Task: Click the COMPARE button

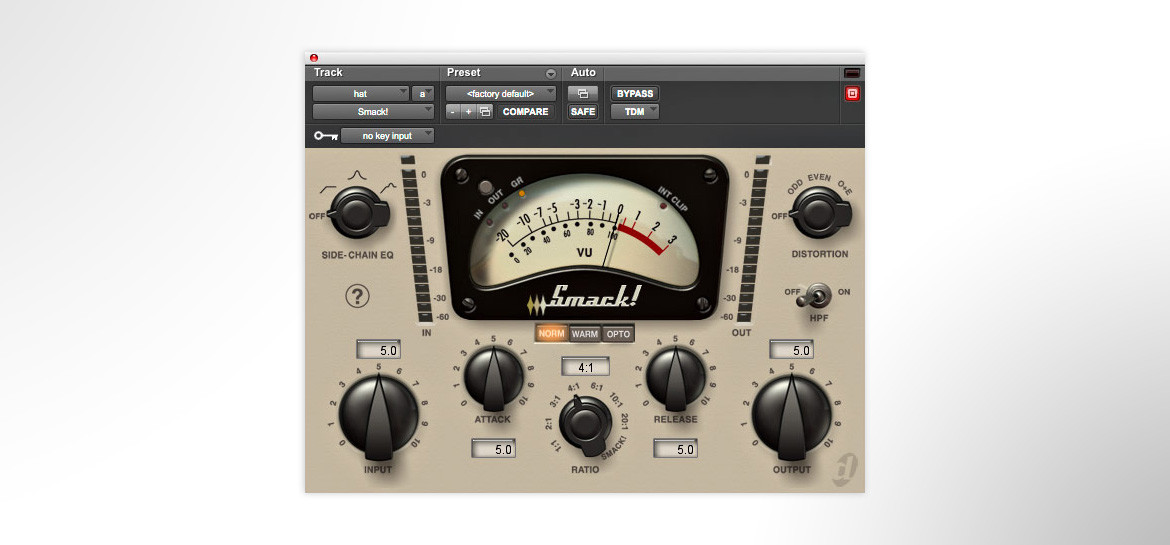Action: tap(525, 111)
